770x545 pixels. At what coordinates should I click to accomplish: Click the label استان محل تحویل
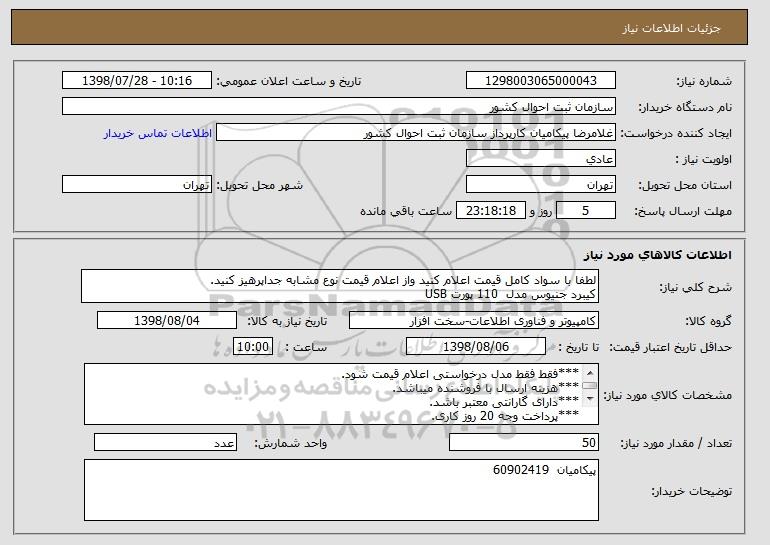tap(685, 185)
